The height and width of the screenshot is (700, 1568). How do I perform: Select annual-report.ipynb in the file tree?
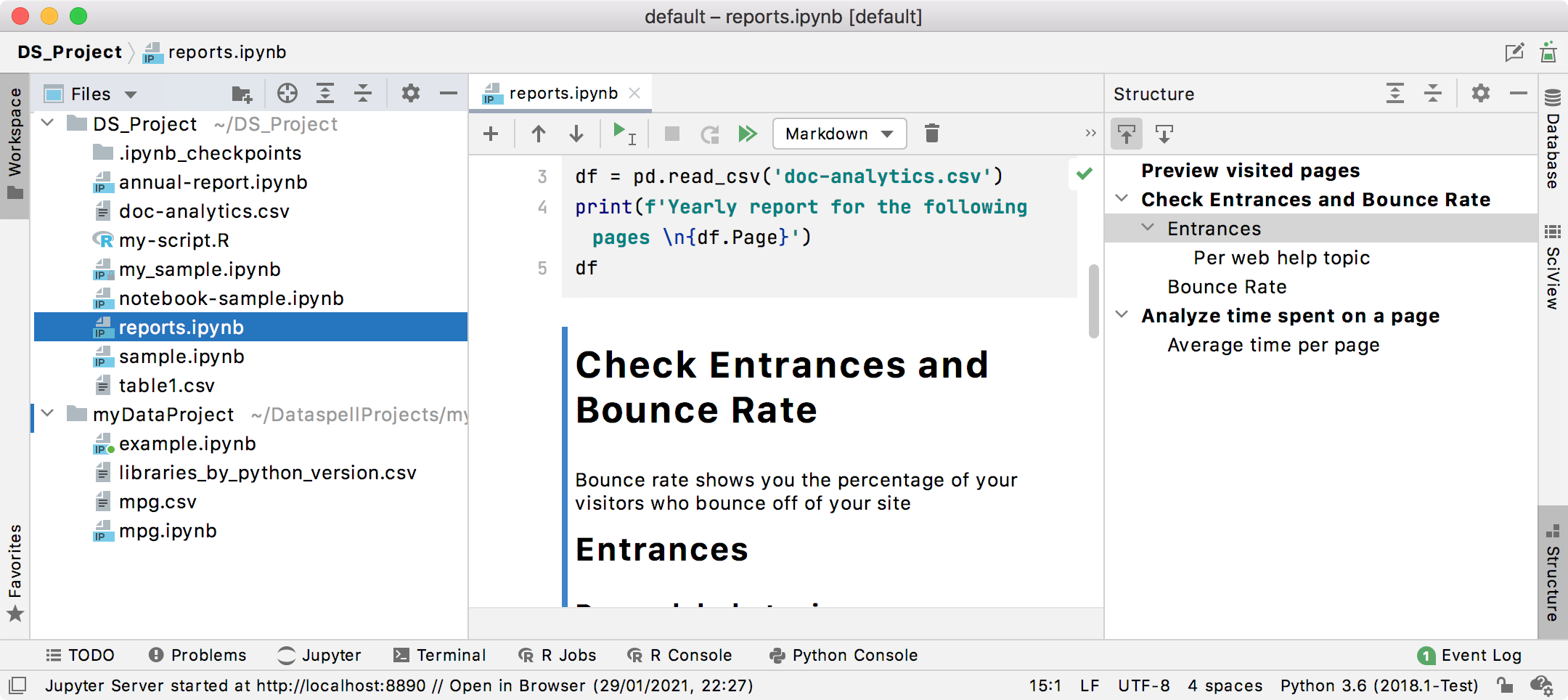pos(213,182)
